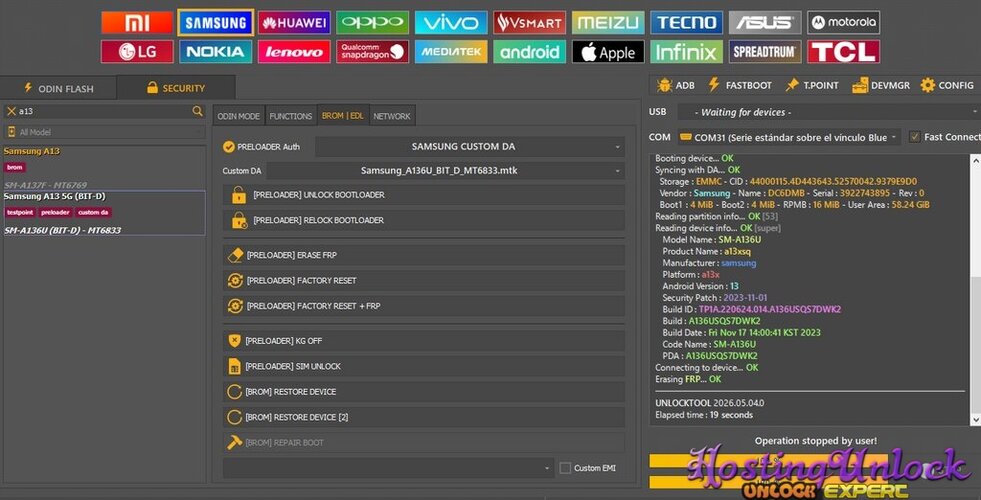This screenshot has width=981, height=500.
Task: Click the SM-A136U (BIT-D) - MT6833 text
Action: click(63, 230)
